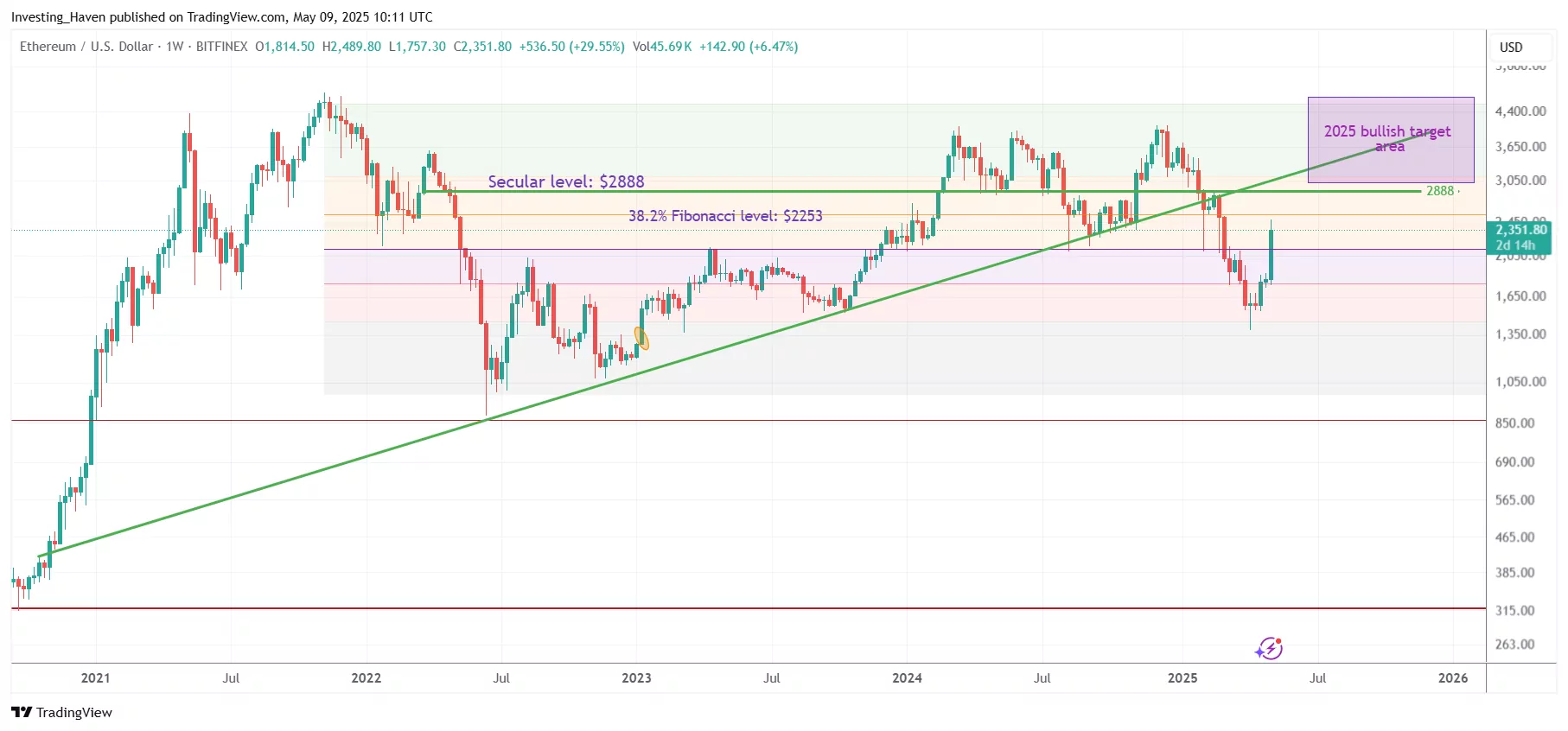The image size is (1568, 731).
Task: Click the 4,400.00 price axis label
Action: [x=1520, y=111]
